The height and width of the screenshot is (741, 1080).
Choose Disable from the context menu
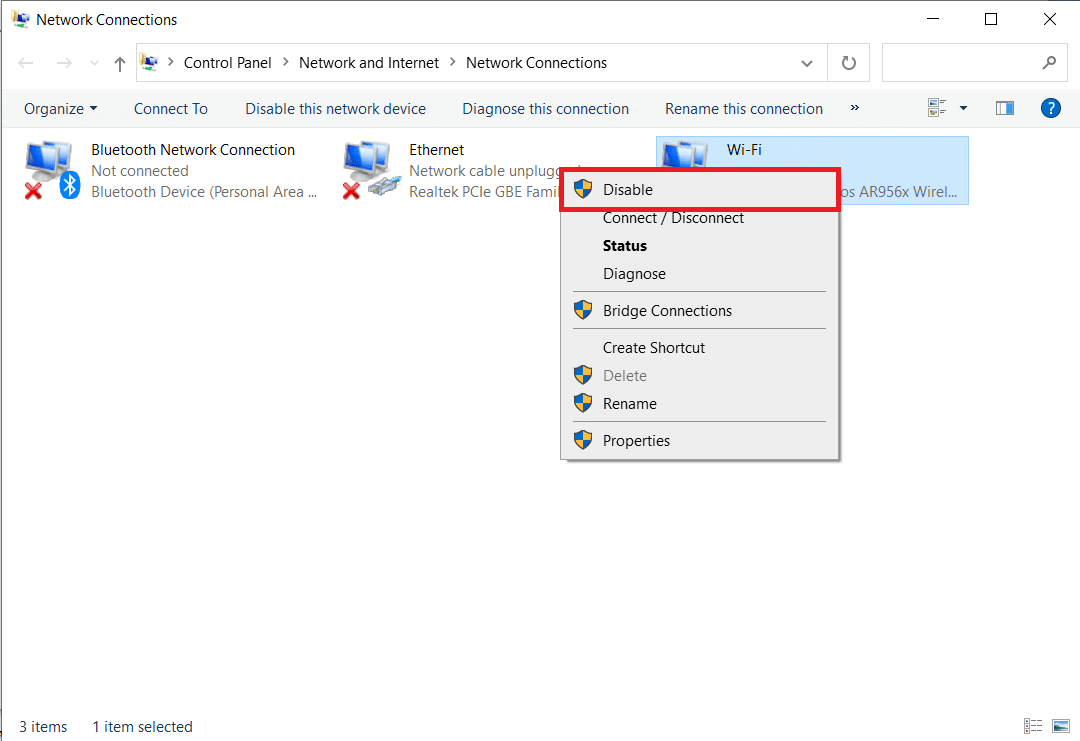click(x=627, y=190)
